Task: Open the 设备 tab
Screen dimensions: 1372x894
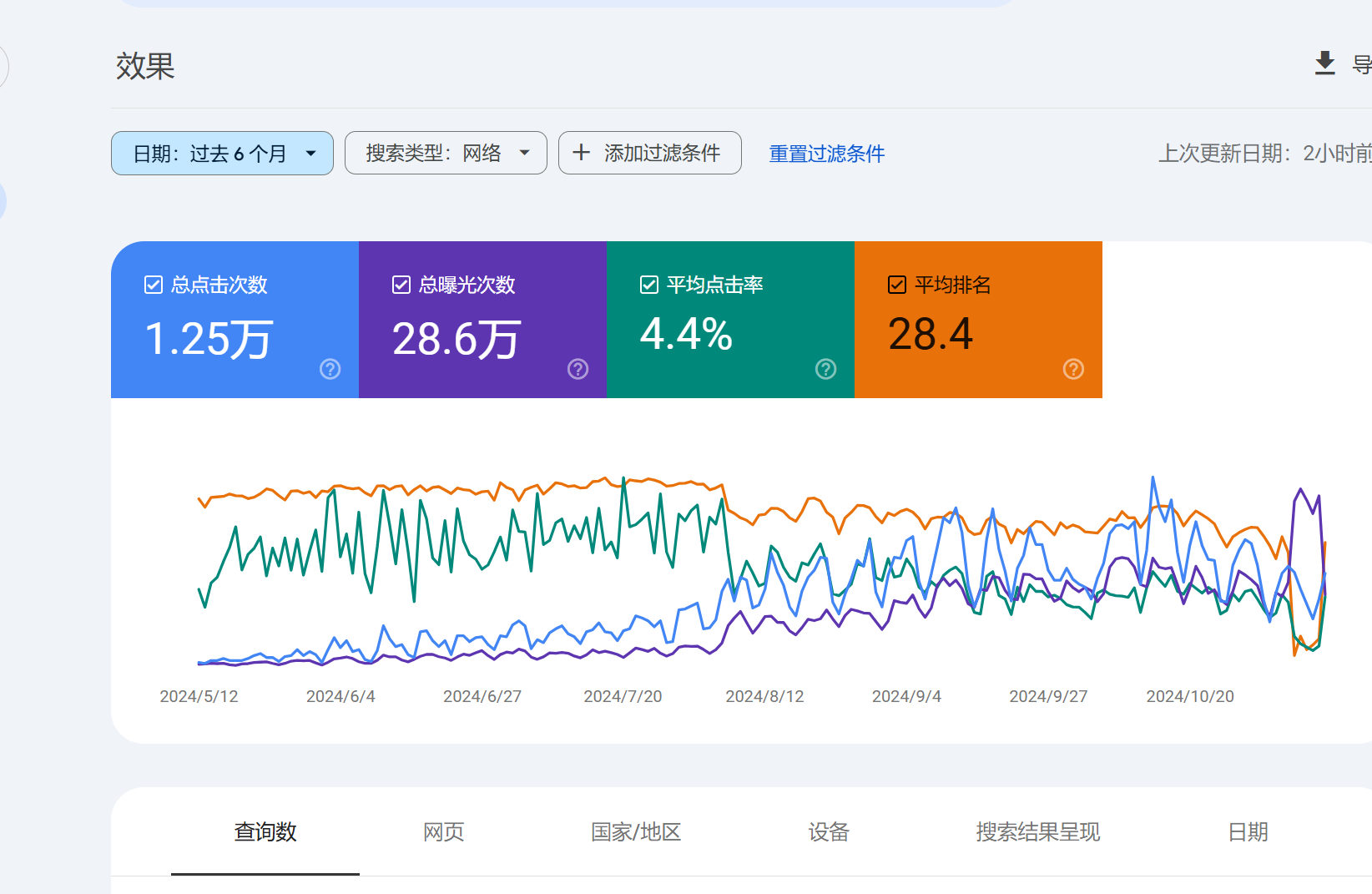Action: 828,831
